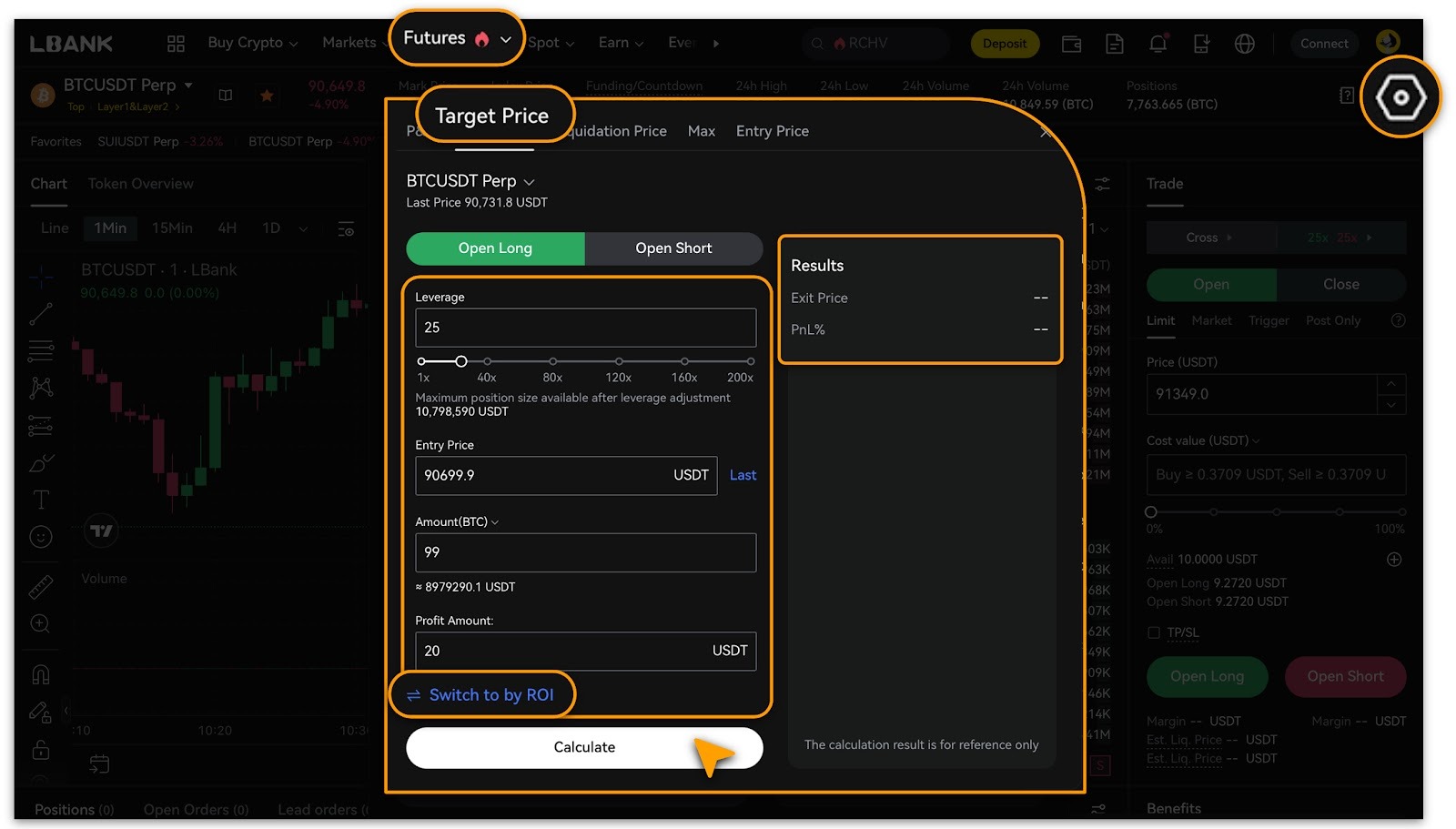
Task: Click the app download icon
Action: [1201, 43]
